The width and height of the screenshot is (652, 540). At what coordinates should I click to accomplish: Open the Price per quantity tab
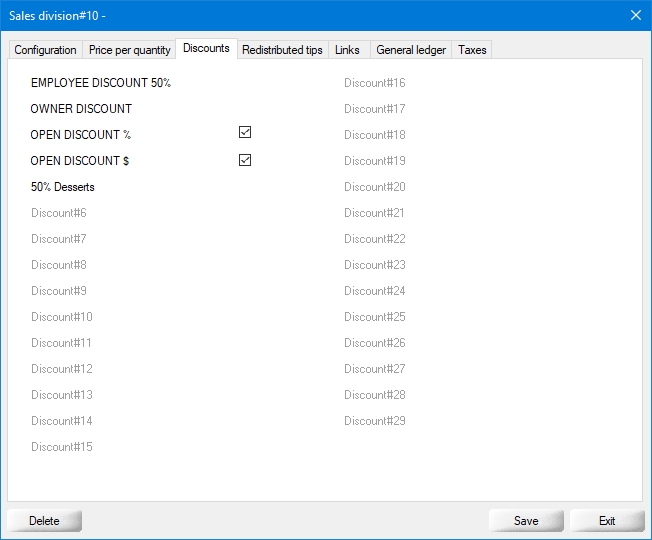129,50
